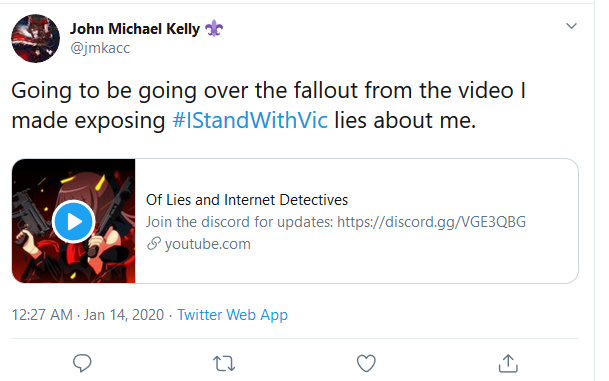
Task: Click the youtube.com domain text
Action: 208,244
